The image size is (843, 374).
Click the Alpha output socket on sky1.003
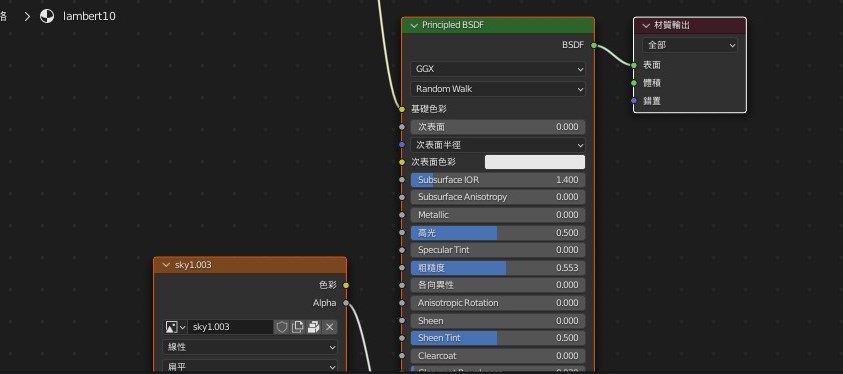click(x=346, y=303)
